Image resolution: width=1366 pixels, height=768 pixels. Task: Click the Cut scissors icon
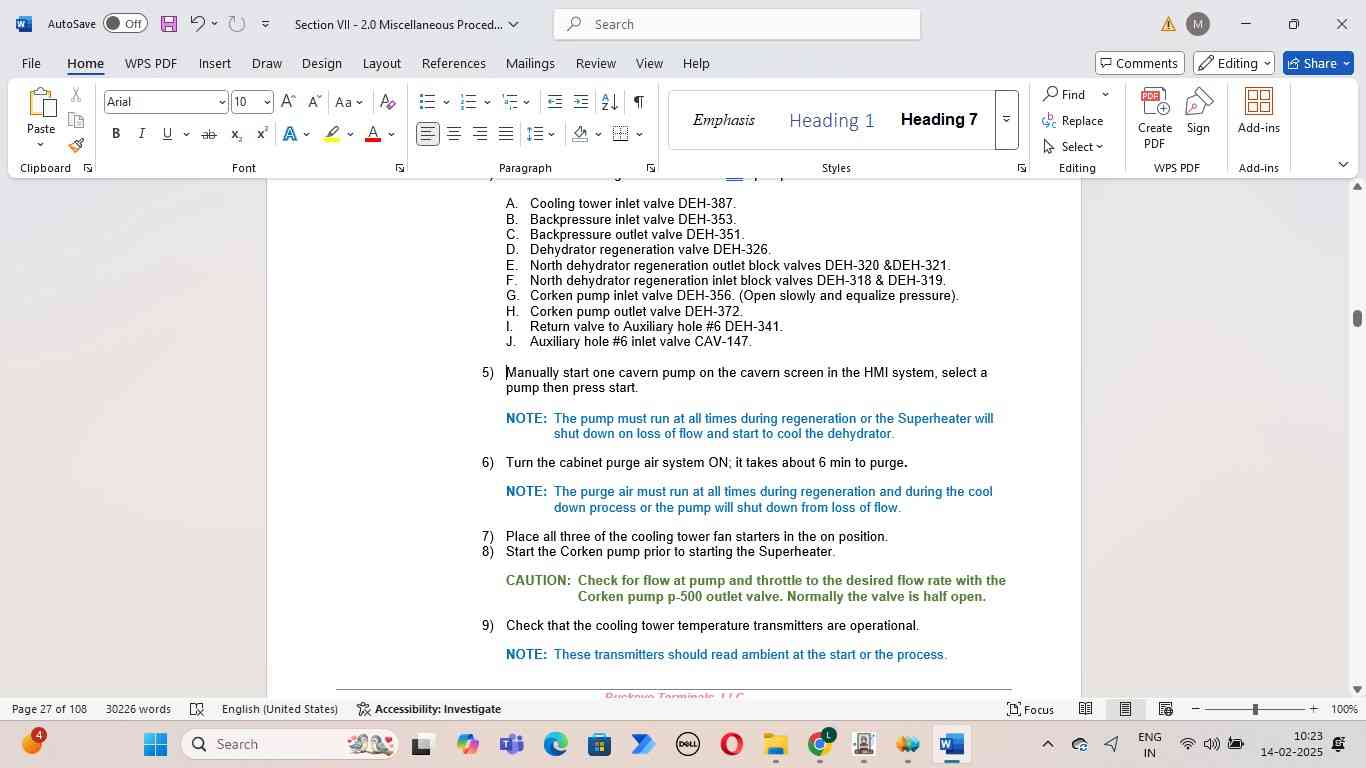click(76, 95)
